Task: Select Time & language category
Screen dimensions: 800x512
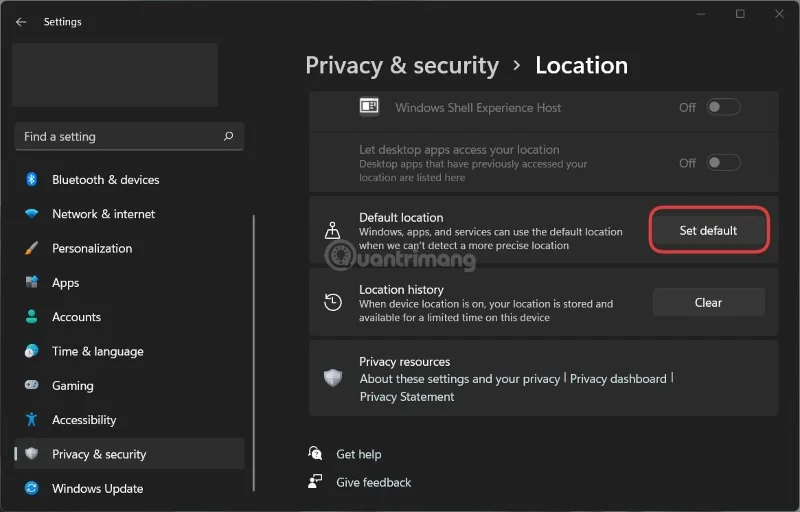Action: 129,351
